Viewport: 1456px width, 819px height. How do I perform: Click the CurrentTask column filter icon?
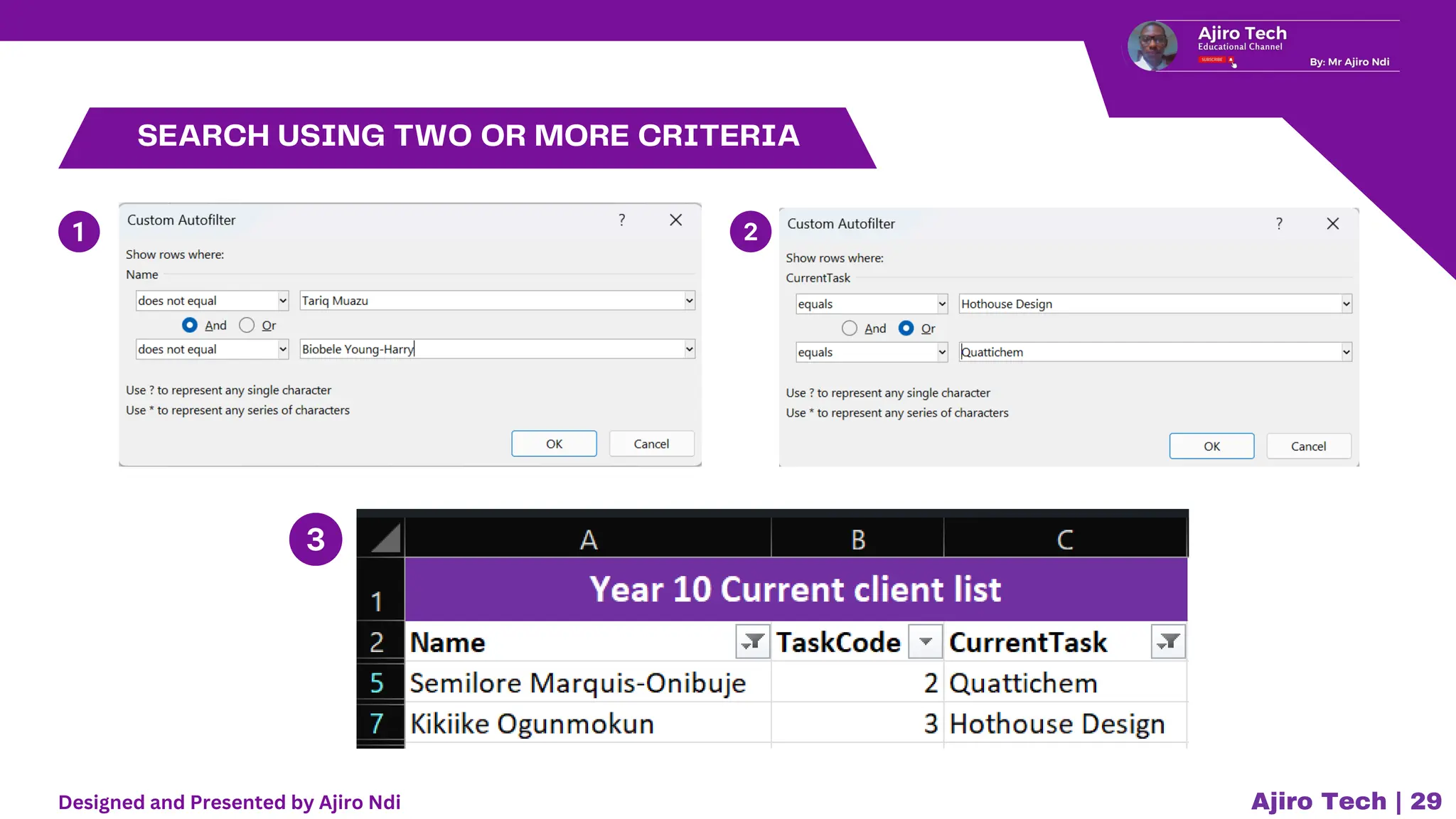coord(1168,642)
